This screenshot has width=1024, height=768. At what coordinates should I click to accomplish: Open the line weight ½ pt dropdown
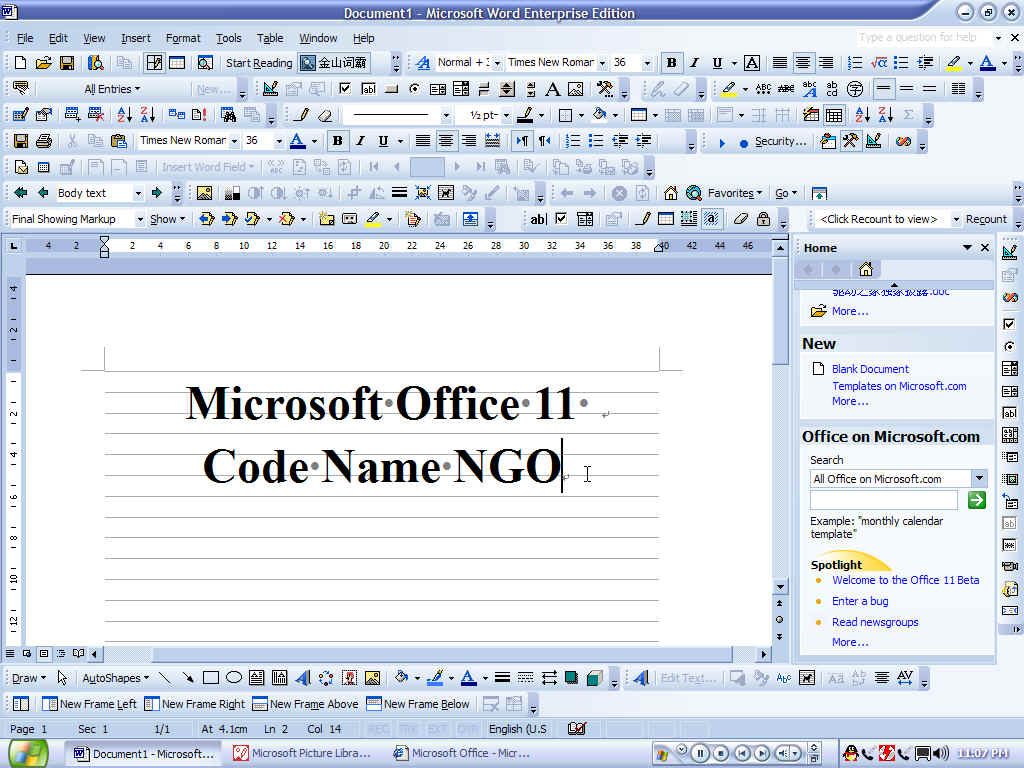pos(505,115)
